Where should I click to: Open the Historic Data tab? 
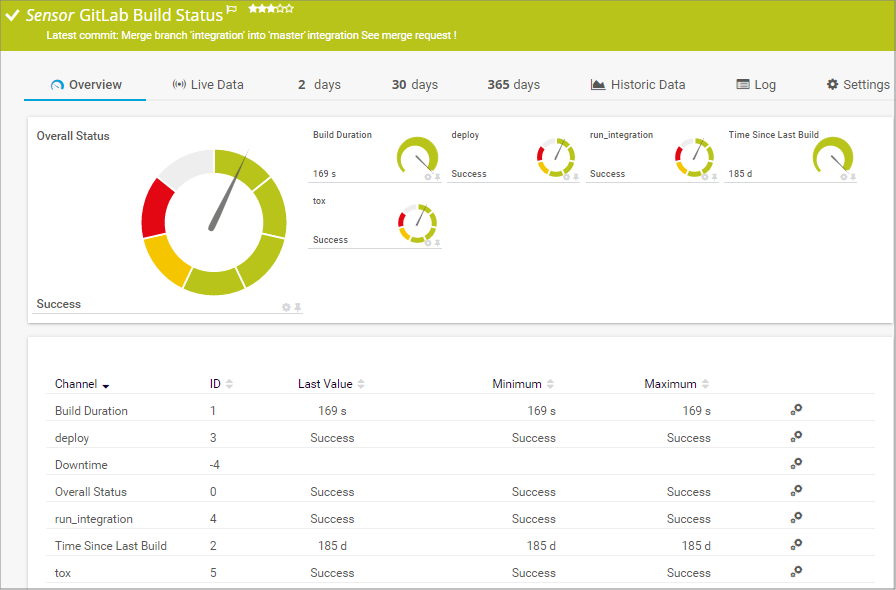pyautogui.click(x=638, y=85)
